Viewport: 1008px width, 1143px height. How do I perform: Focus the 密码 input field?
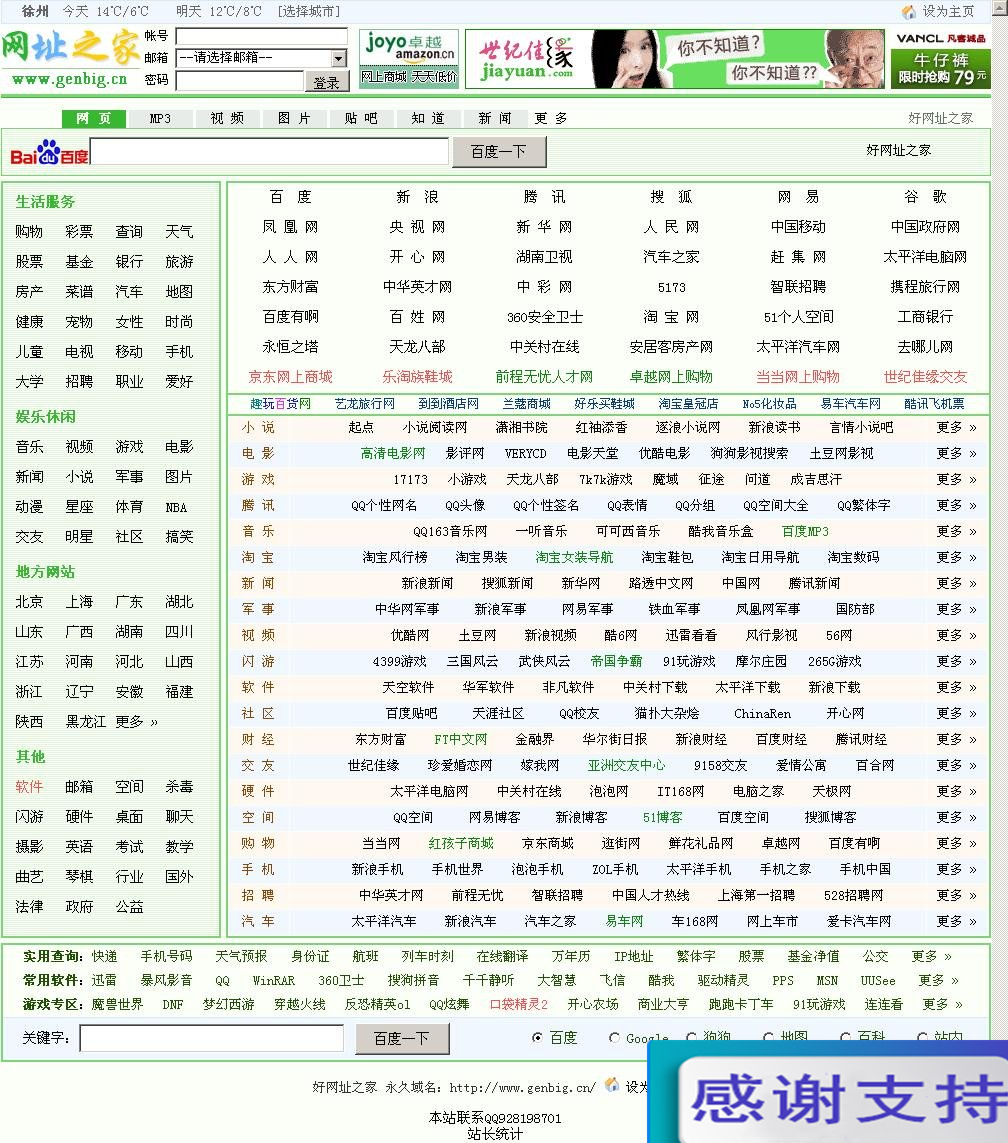(240, 81)
